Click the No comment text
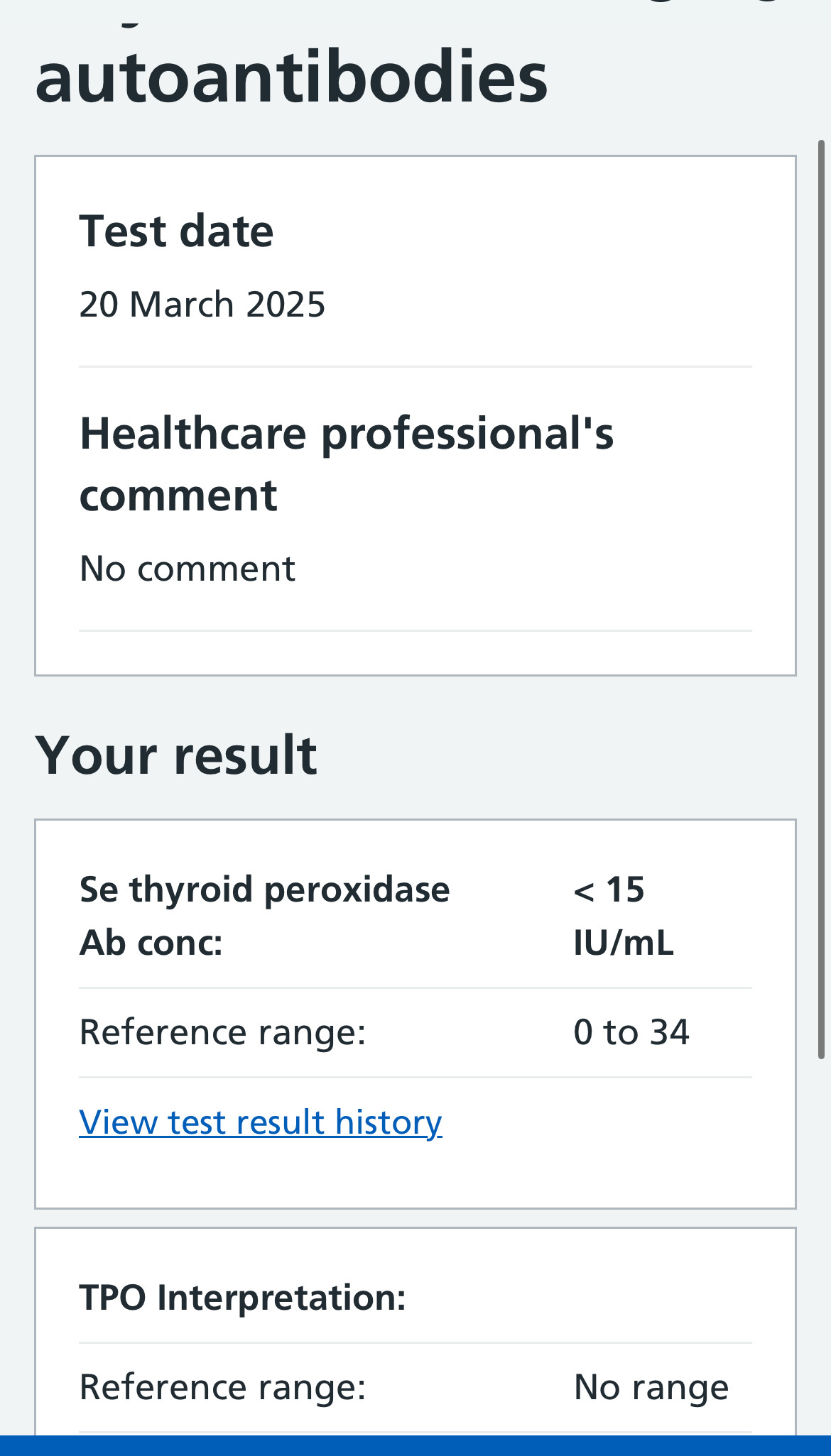 tap(188, 569)
